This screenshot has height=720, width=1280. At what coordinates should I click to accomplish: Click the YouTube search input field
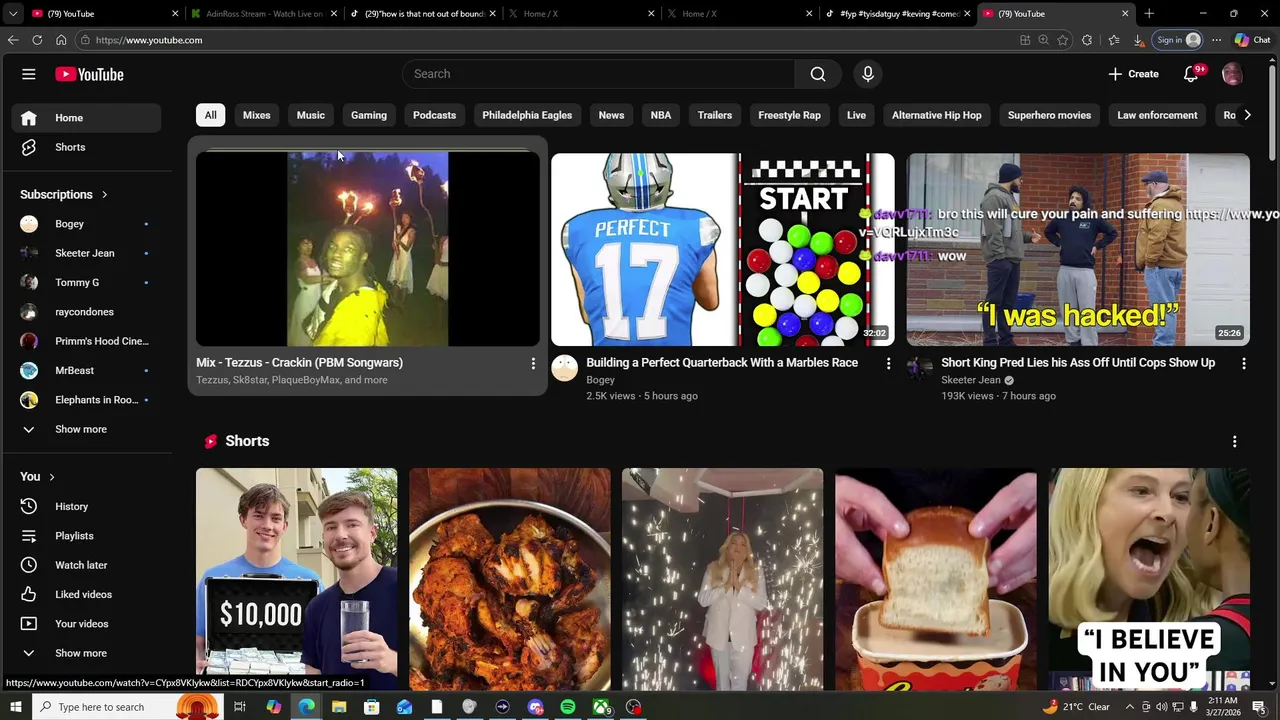coord(599,74)
